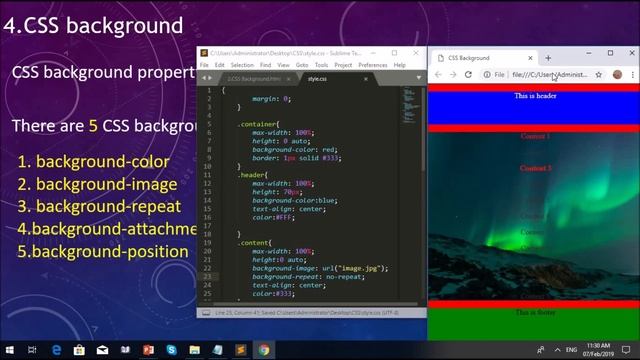Go to previous tab arrow in Sublime

point(204,78)
